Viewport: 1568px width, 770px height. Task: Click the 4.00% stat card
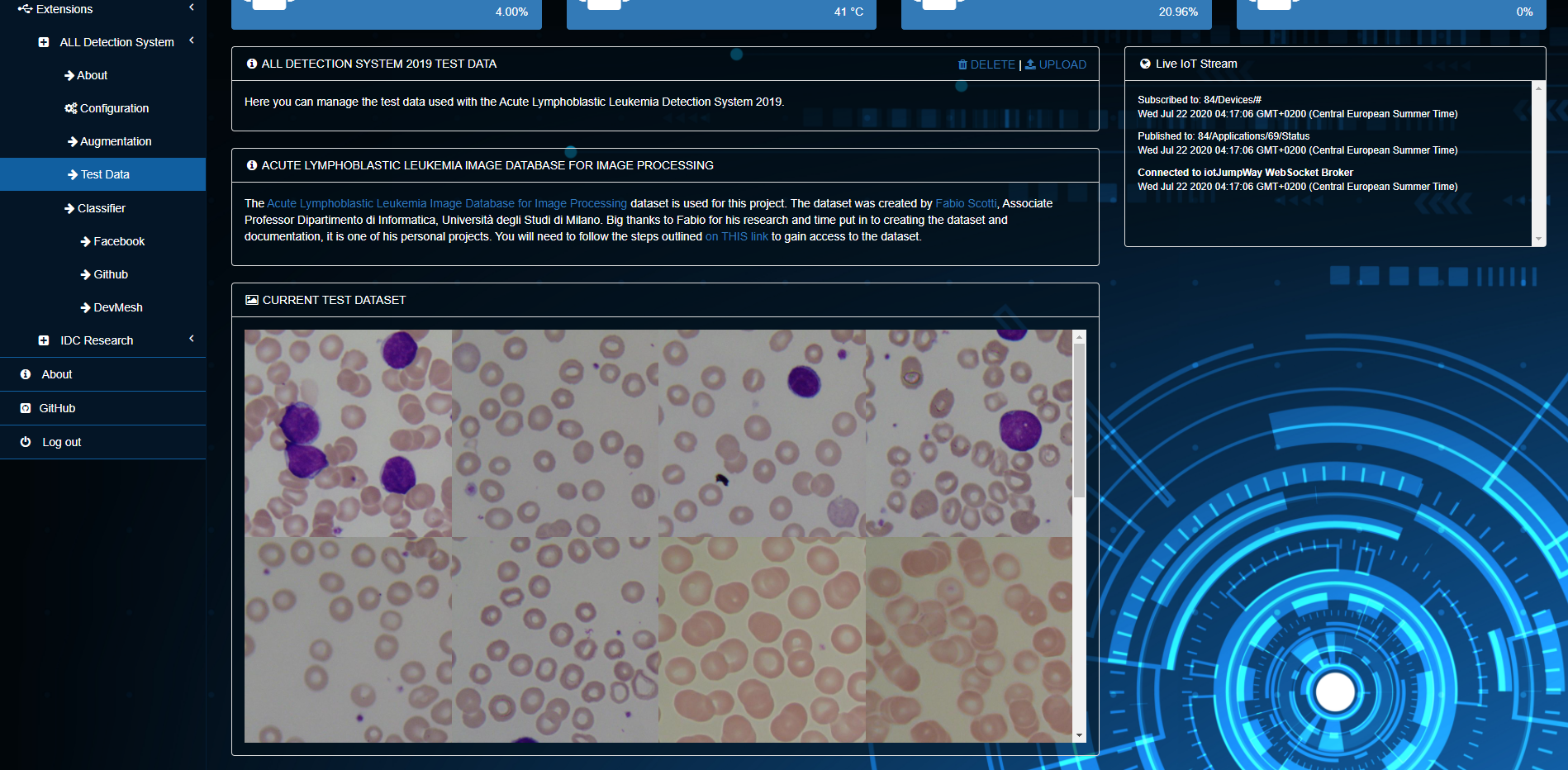[x=387, y=14]
